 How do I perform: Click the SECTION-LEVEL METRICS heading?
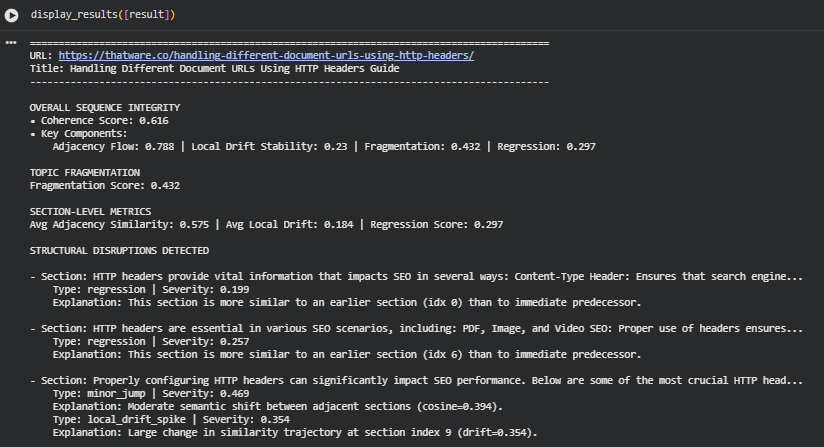(x=90, y=211)
